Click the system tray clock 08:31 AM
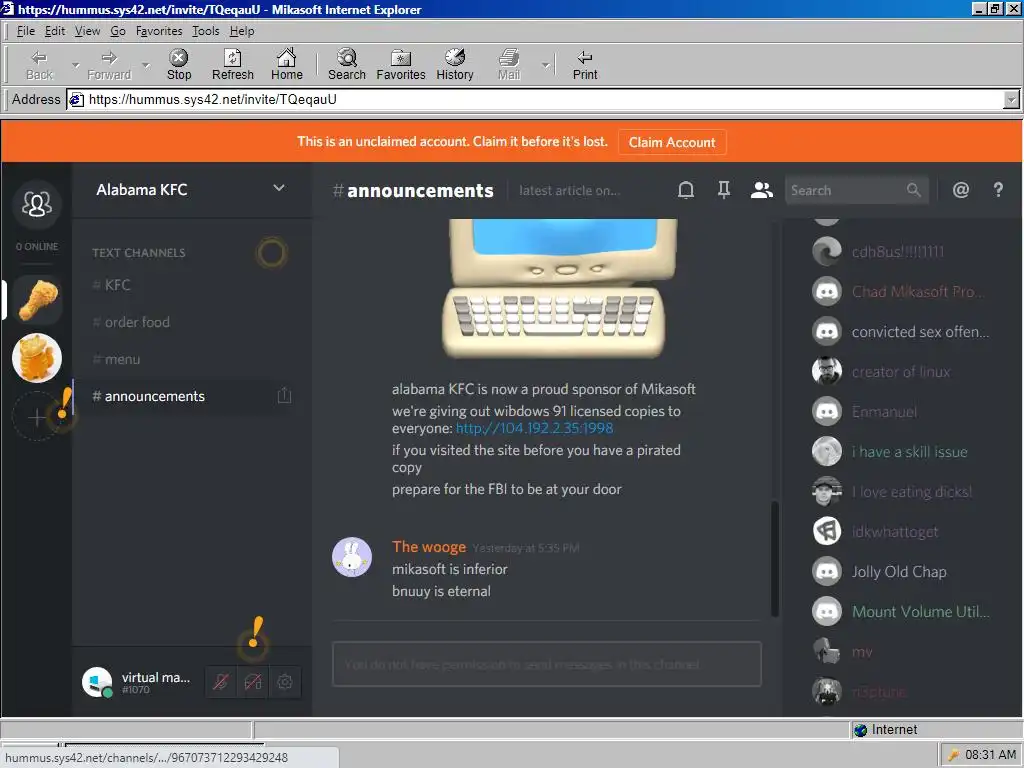This screenshot has width=1024, height=768. pos(990,755)
